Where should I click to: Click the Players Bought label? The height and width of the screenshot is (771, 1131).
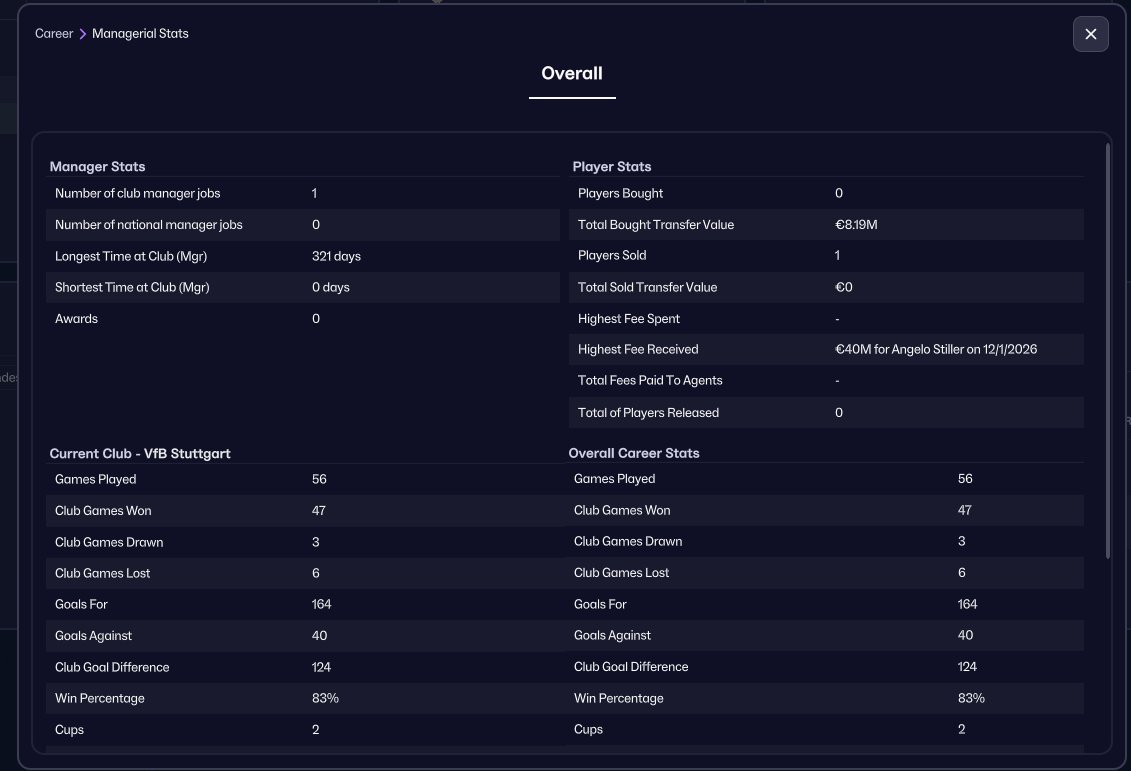click(620, 193)
